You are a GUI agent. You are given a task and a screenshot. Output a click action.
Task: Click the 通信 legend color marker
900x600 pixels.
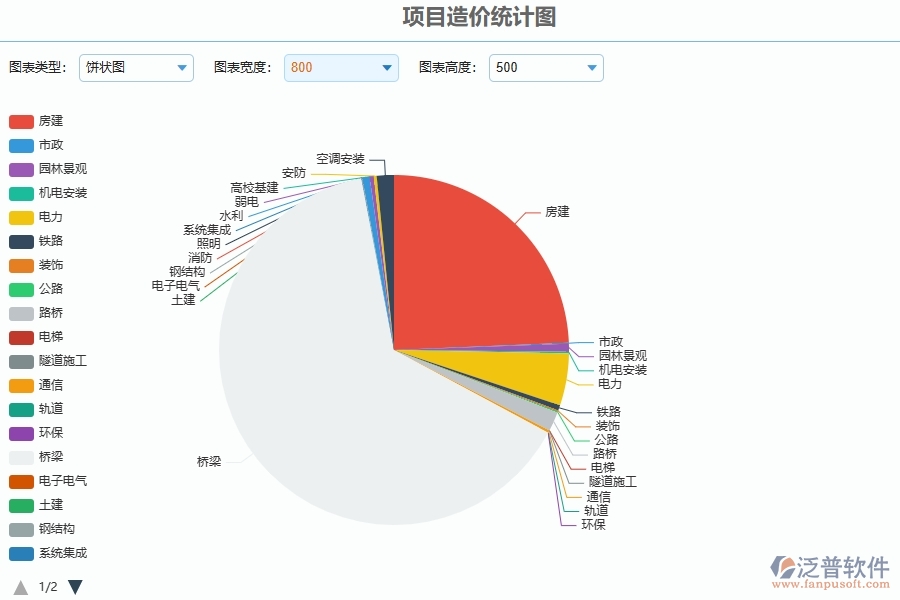[23, 385]
